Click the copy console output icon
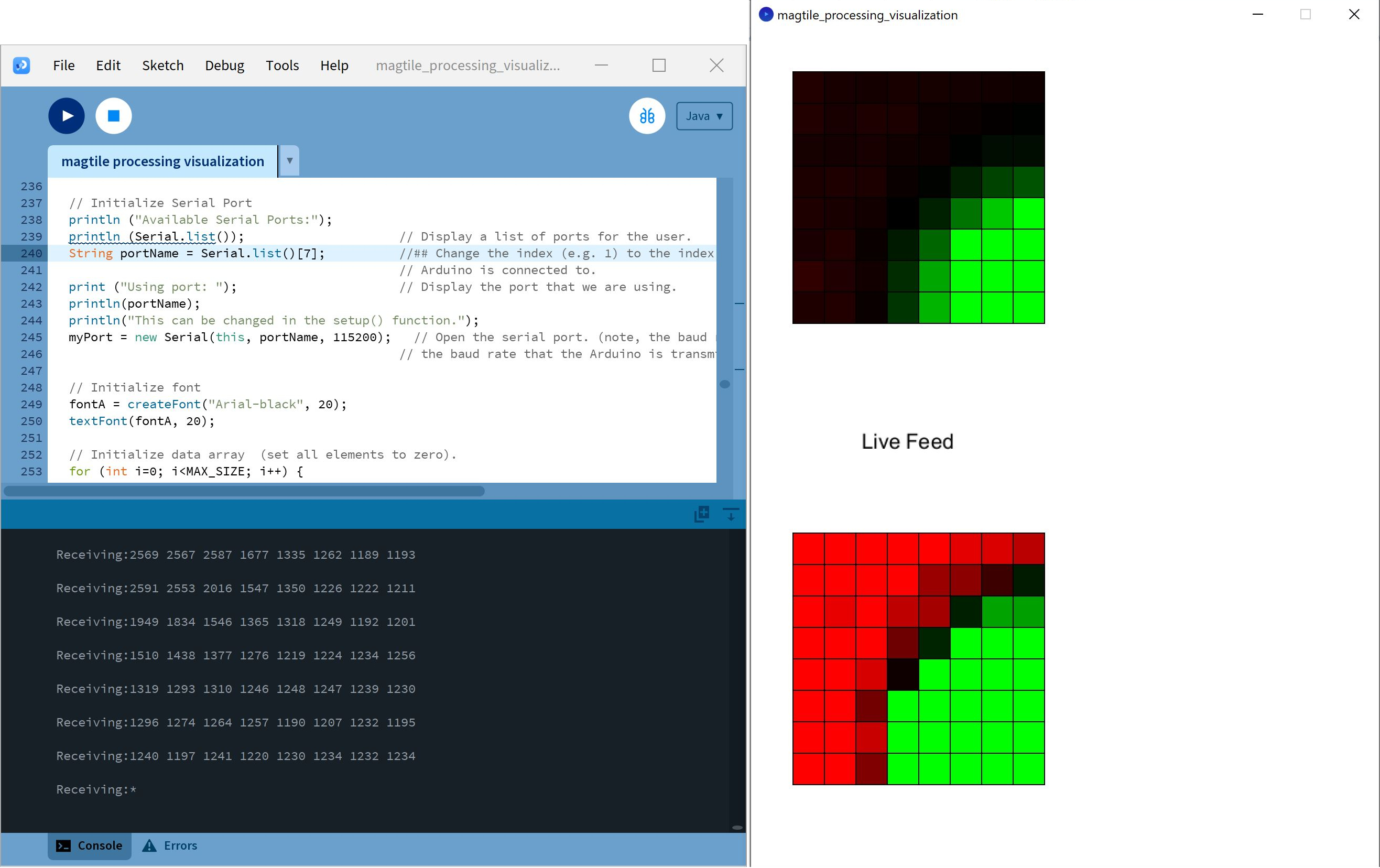This screenshot has width=1380, height=868. (x=701, y=514)
